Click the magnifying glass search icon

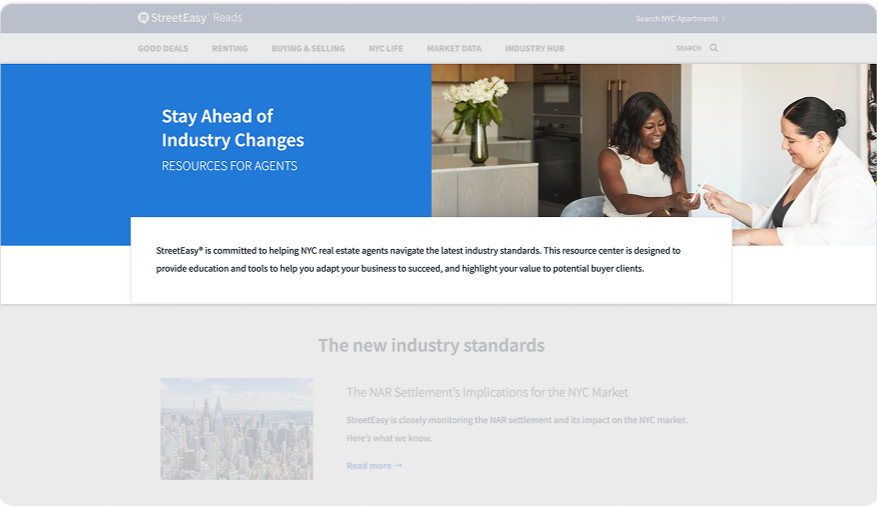714,48
